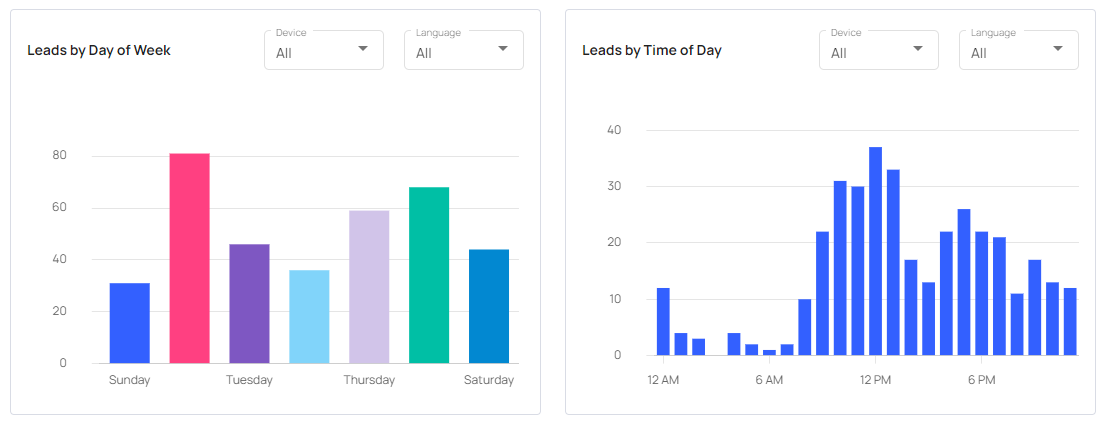Screen dimensions: 1108x423
Task: Select the purple Tuesday bar
Action: [x=249, y=303]
